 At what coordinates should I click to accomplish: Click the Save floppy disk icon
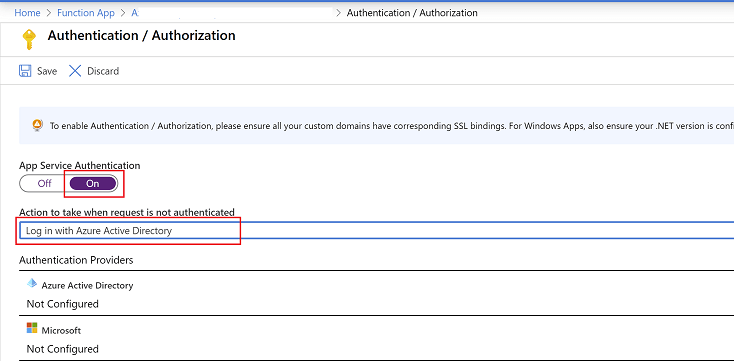[x=25, y=71]
